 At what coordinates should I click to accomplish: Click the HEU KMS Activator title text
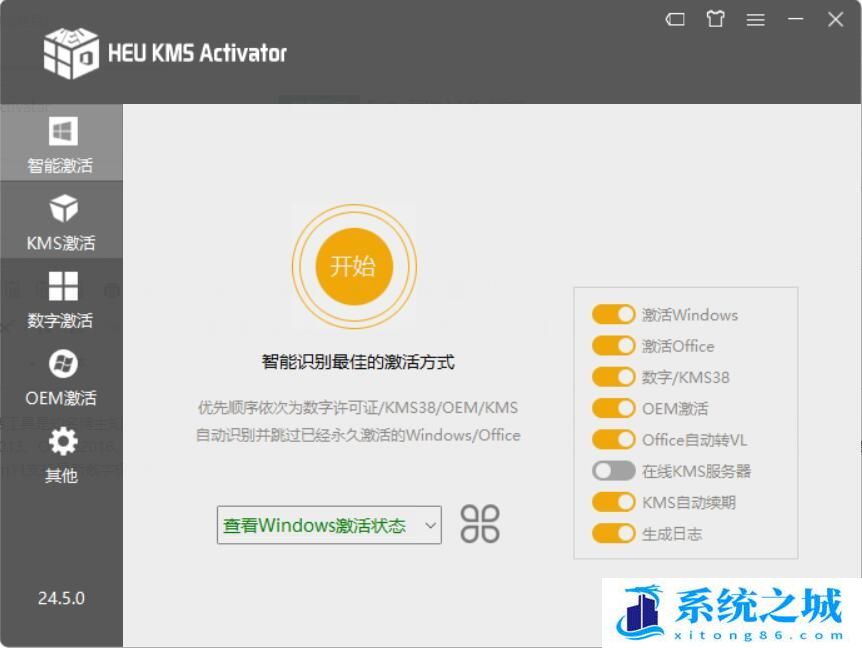tap(197, 53)
